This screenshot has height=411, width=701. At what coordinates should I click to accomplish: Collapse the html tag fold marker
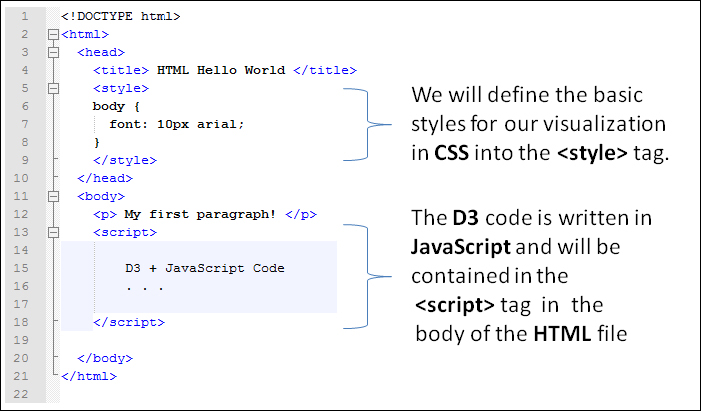pyautogui.click(x=53, y=34)
